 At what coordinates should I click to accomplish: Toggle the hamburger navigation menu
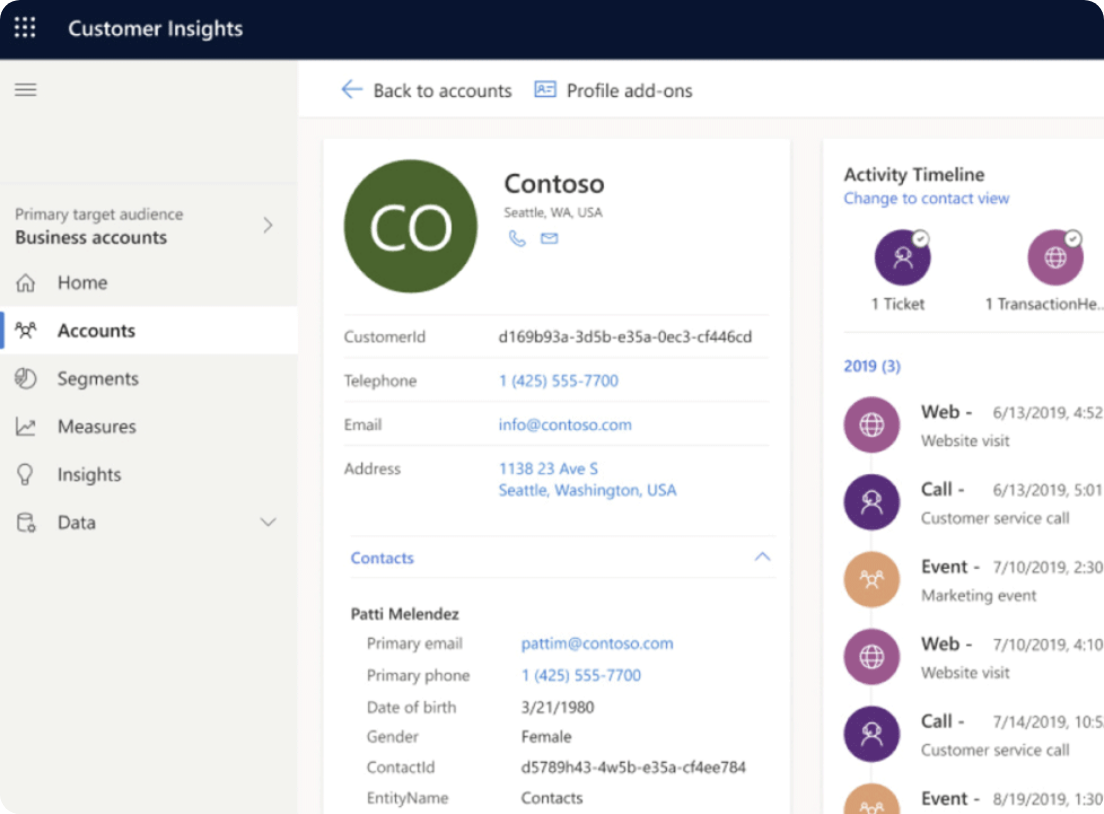point(25,90)
